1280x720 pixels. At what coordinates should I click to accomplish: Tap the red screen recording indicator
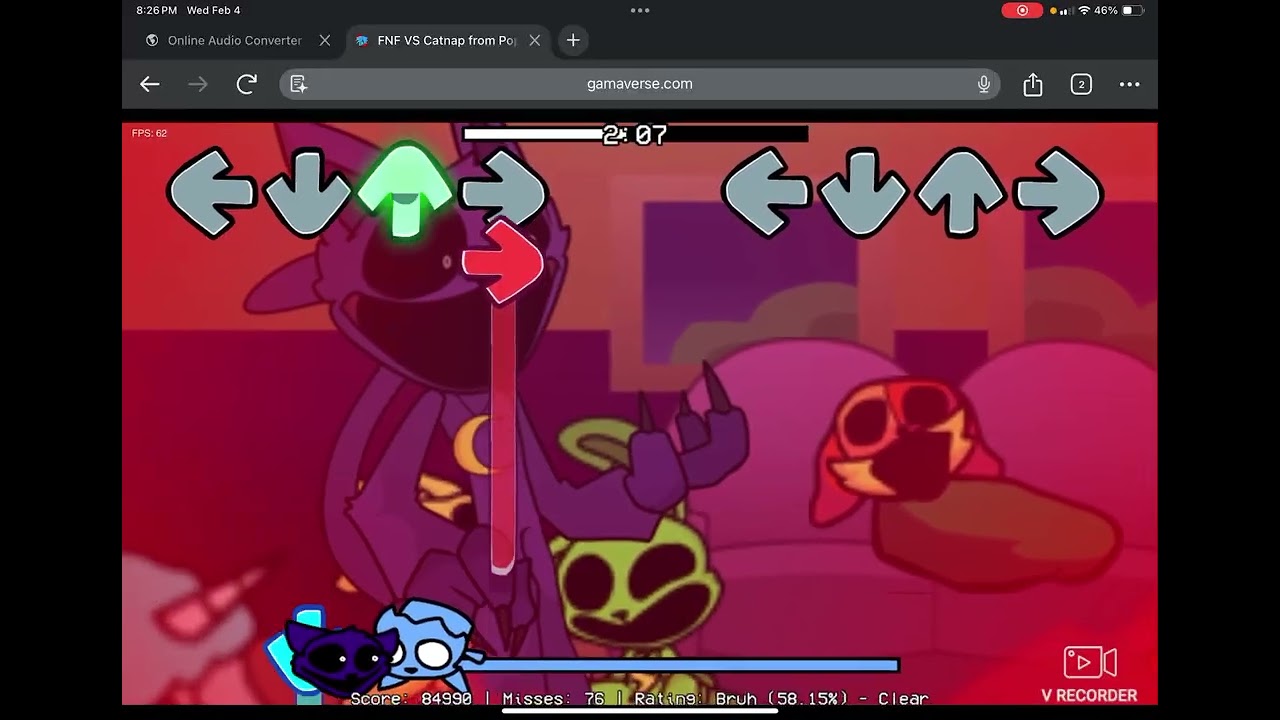1022,10
